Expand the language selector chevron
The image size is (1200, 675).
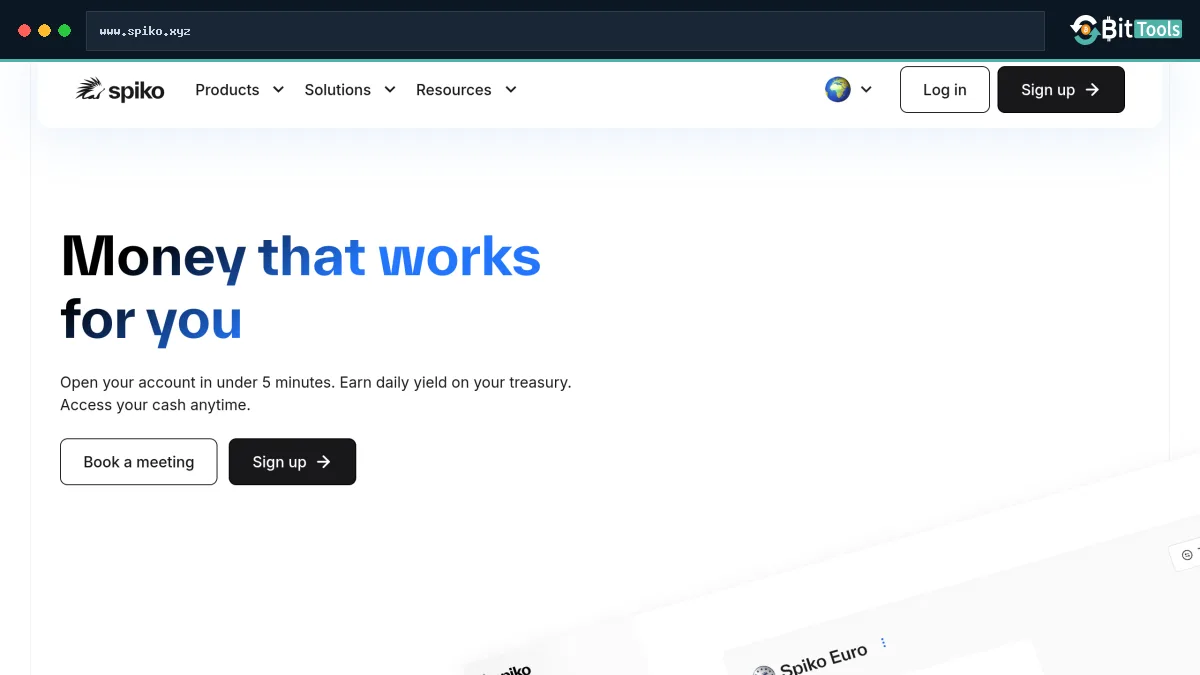coord(866,90)
